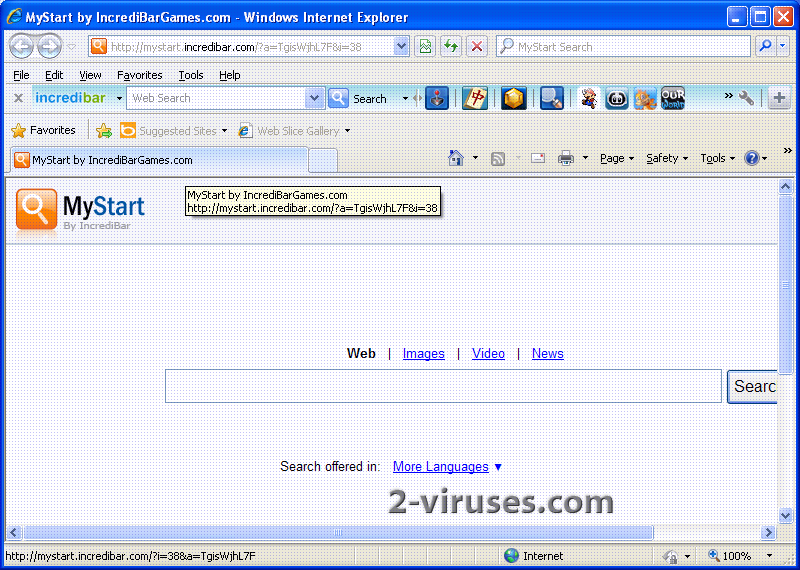
Task: Open the Safety command menu
Action: [x=667, y=158]
